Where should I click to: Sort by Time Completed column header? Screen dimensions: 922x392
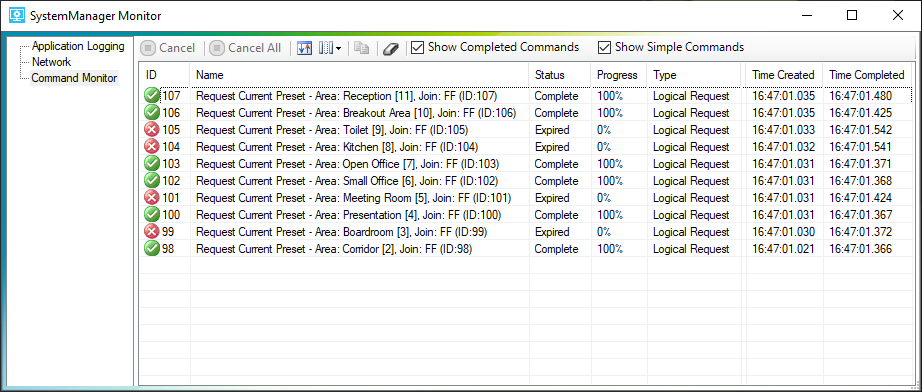click(x=867, y=75)
